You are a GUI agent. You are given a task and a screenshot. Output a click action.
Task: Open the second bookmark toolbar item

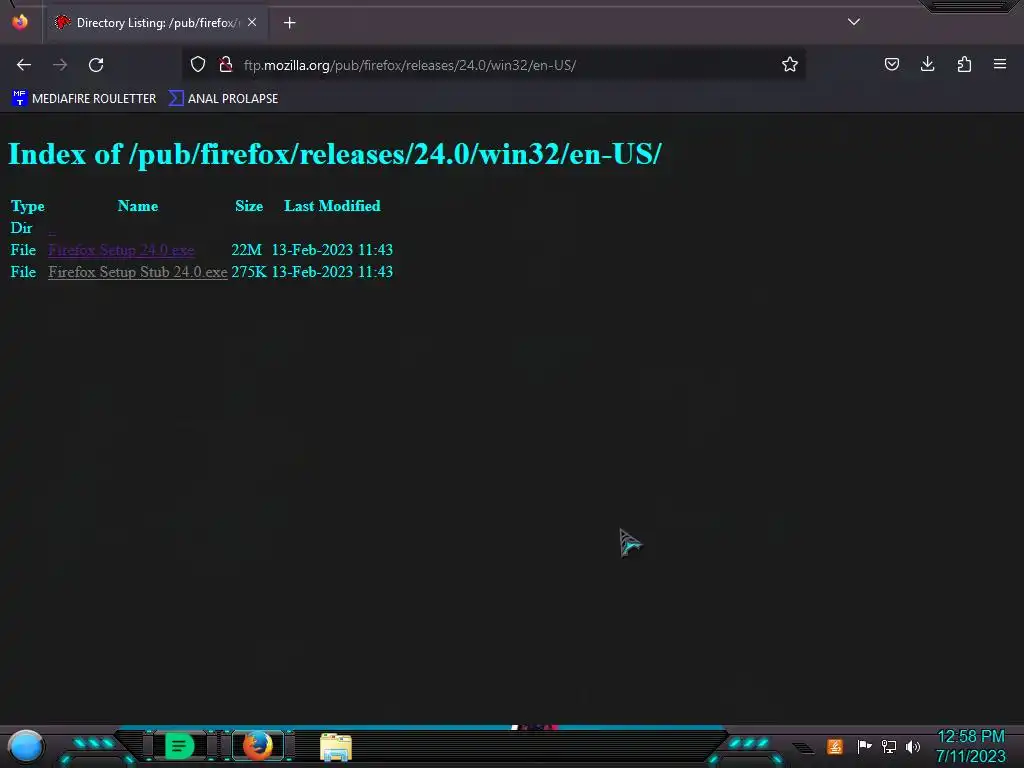pos(223,99)
